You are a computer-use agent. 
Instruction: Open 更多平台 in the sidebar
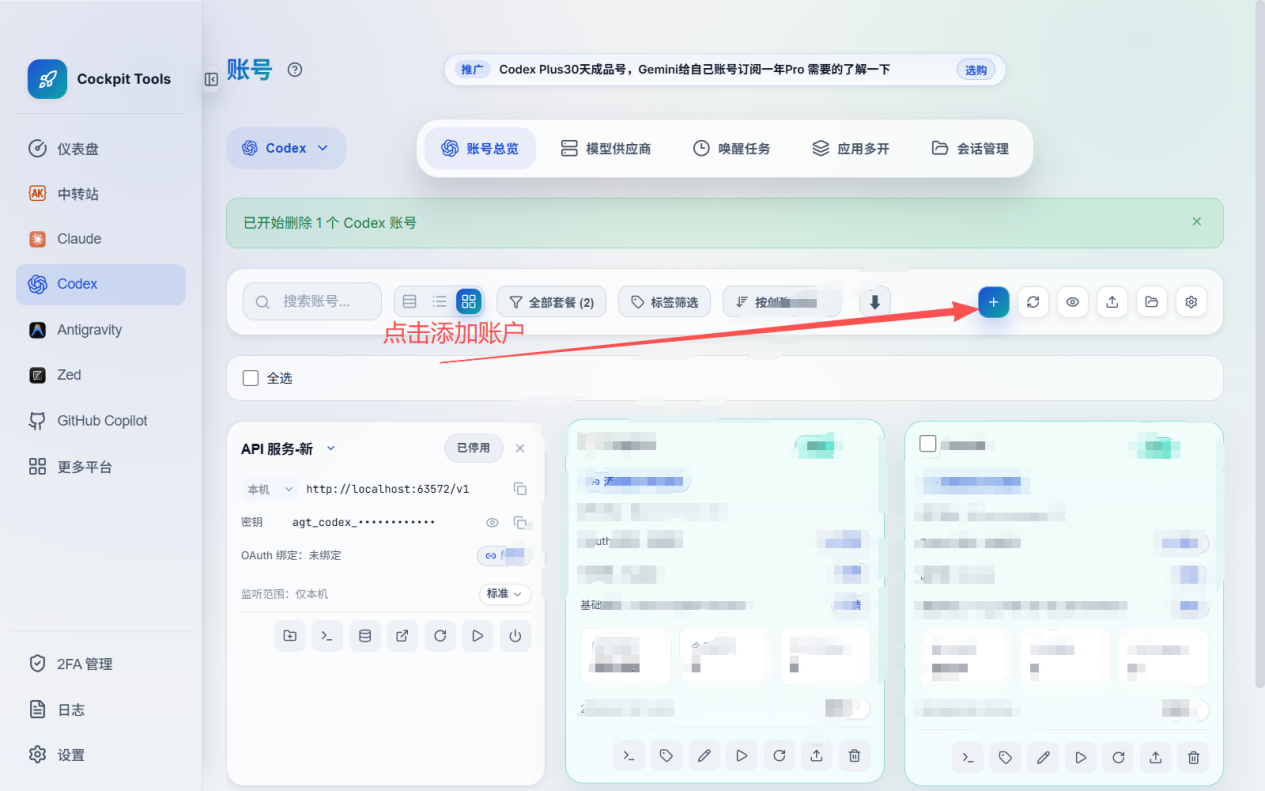coord(101,467)
